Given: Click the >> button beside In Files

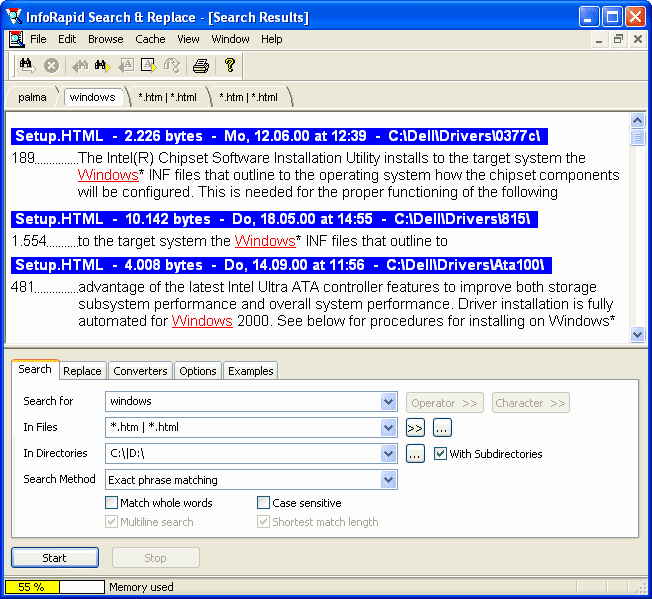Looking at the screenshot, I should [x=415, y=428].
